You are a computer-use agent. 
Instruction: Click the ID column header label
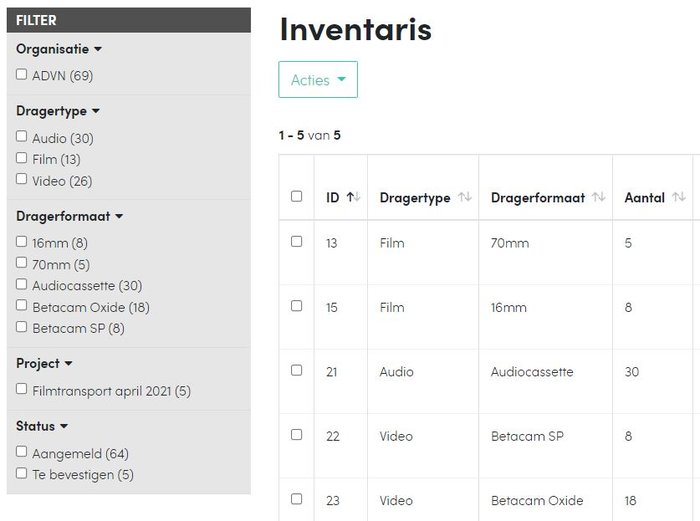click(333, 198)
